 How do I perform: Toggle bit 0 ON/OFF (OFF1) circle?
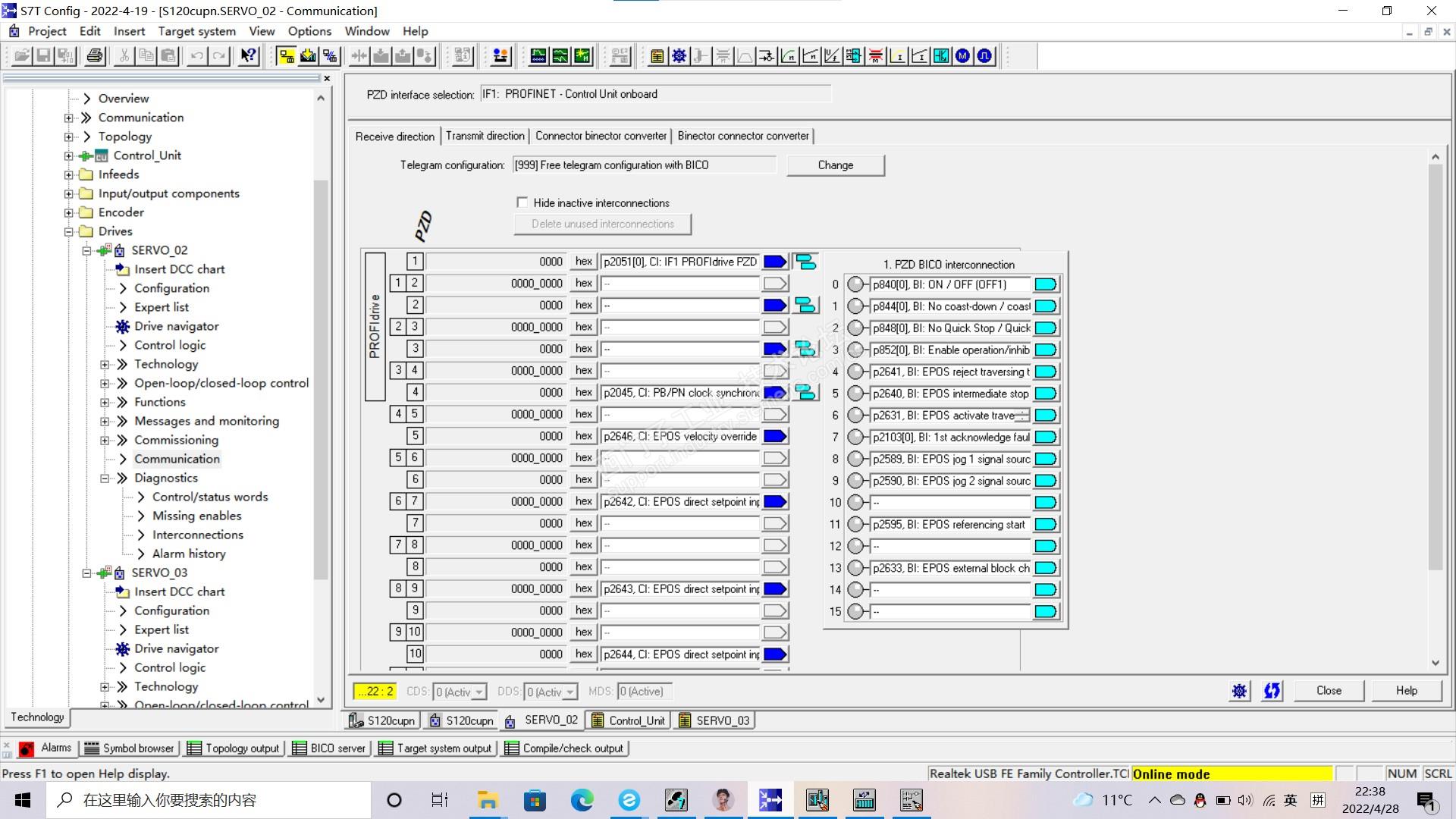pos(855,285)
